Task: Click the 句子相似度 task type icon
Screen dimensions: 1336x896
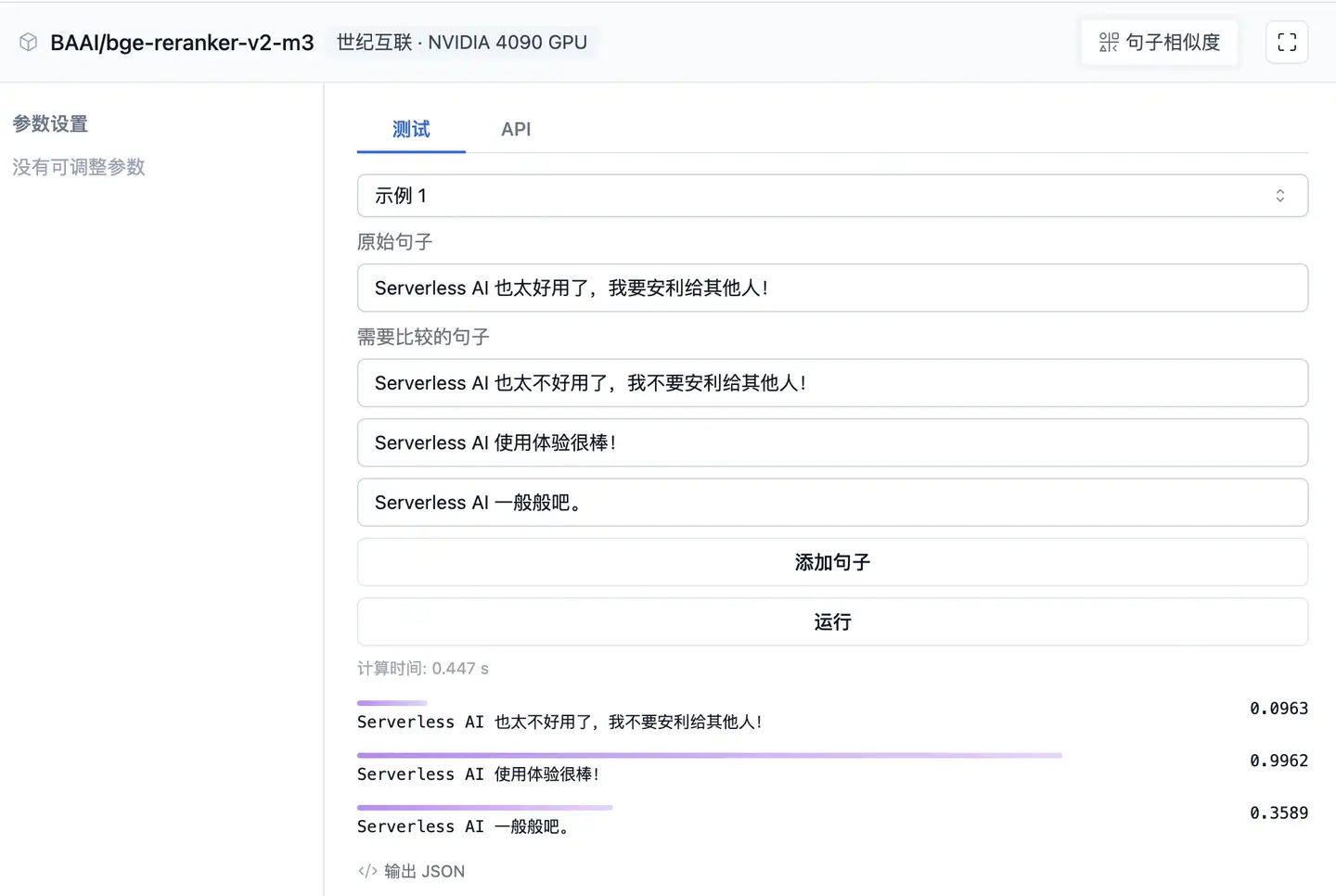Action: point(1108,42)
